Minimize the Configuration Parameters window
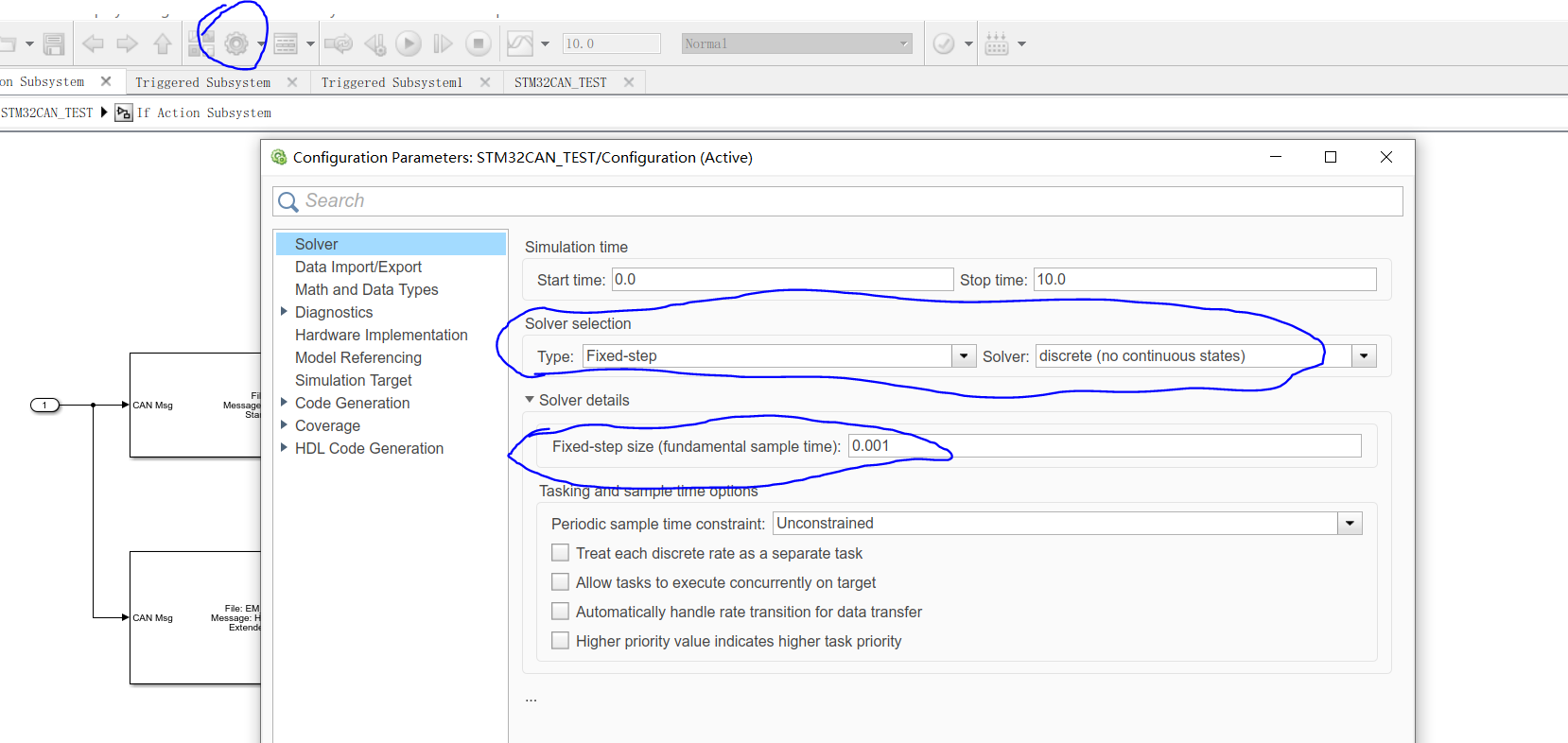The image size is (1568, 743). 1276,157
